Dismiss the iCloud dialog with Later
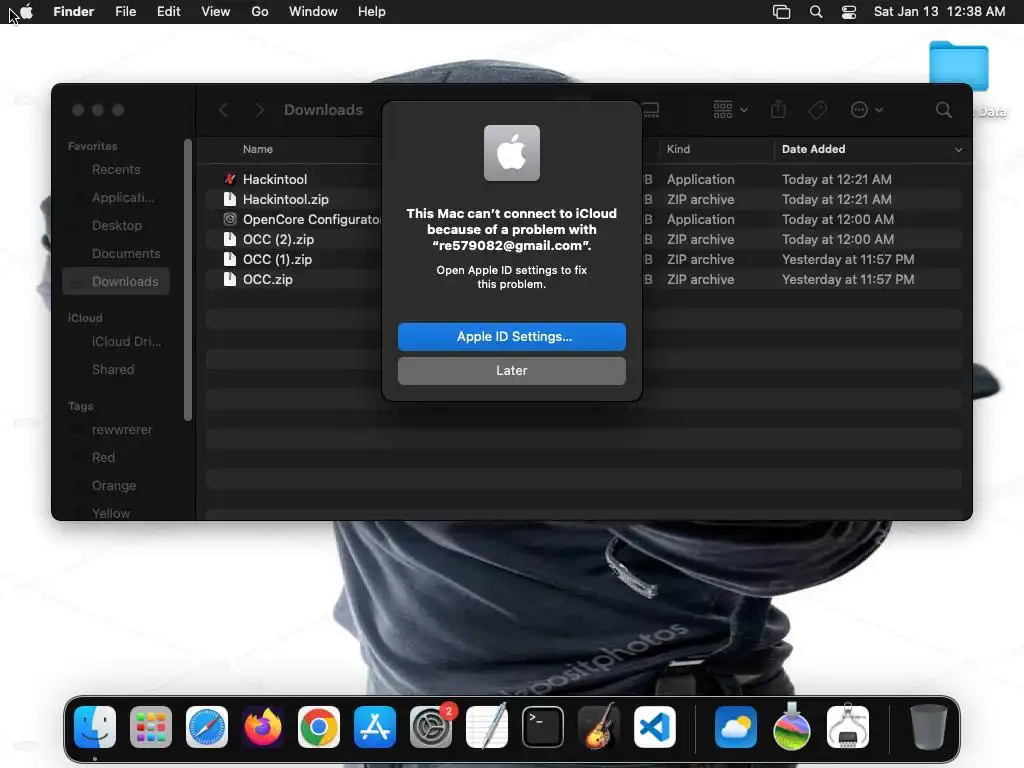The height and width of the screenshot is (768, 1024). tap(511, 370)
